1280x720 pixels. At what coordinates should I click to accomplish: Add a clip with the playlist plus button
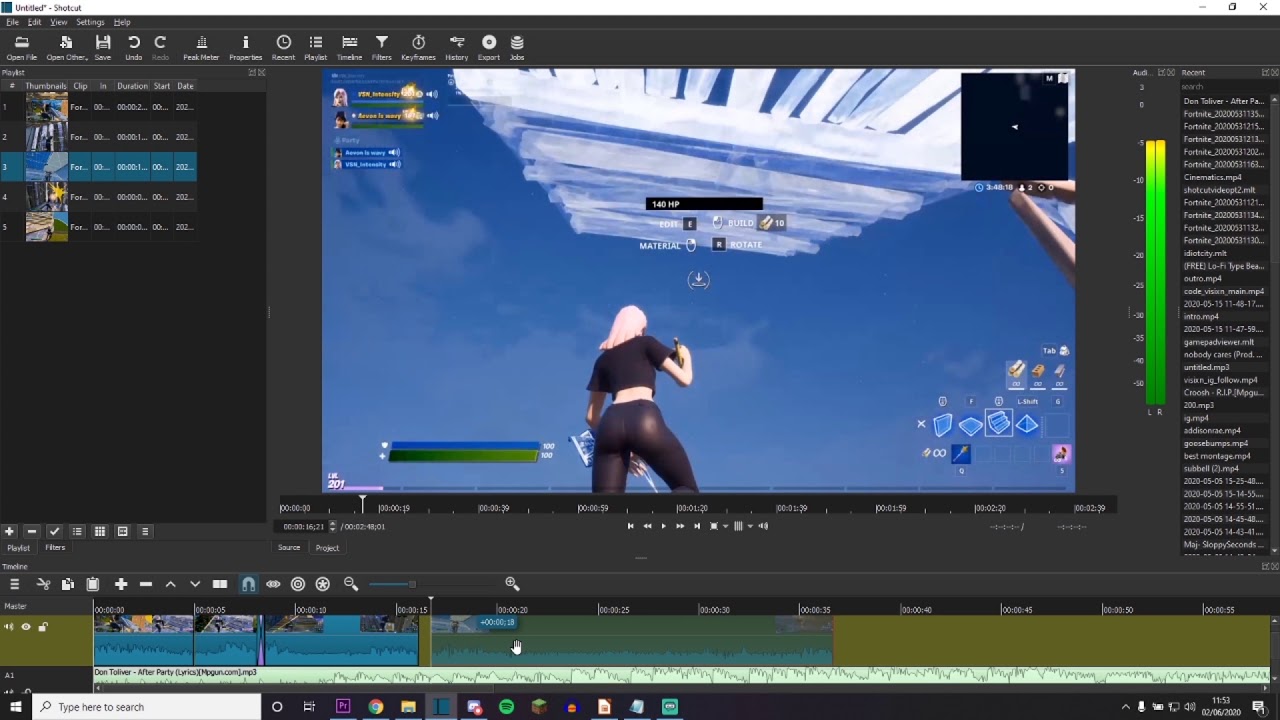[9, 532]
